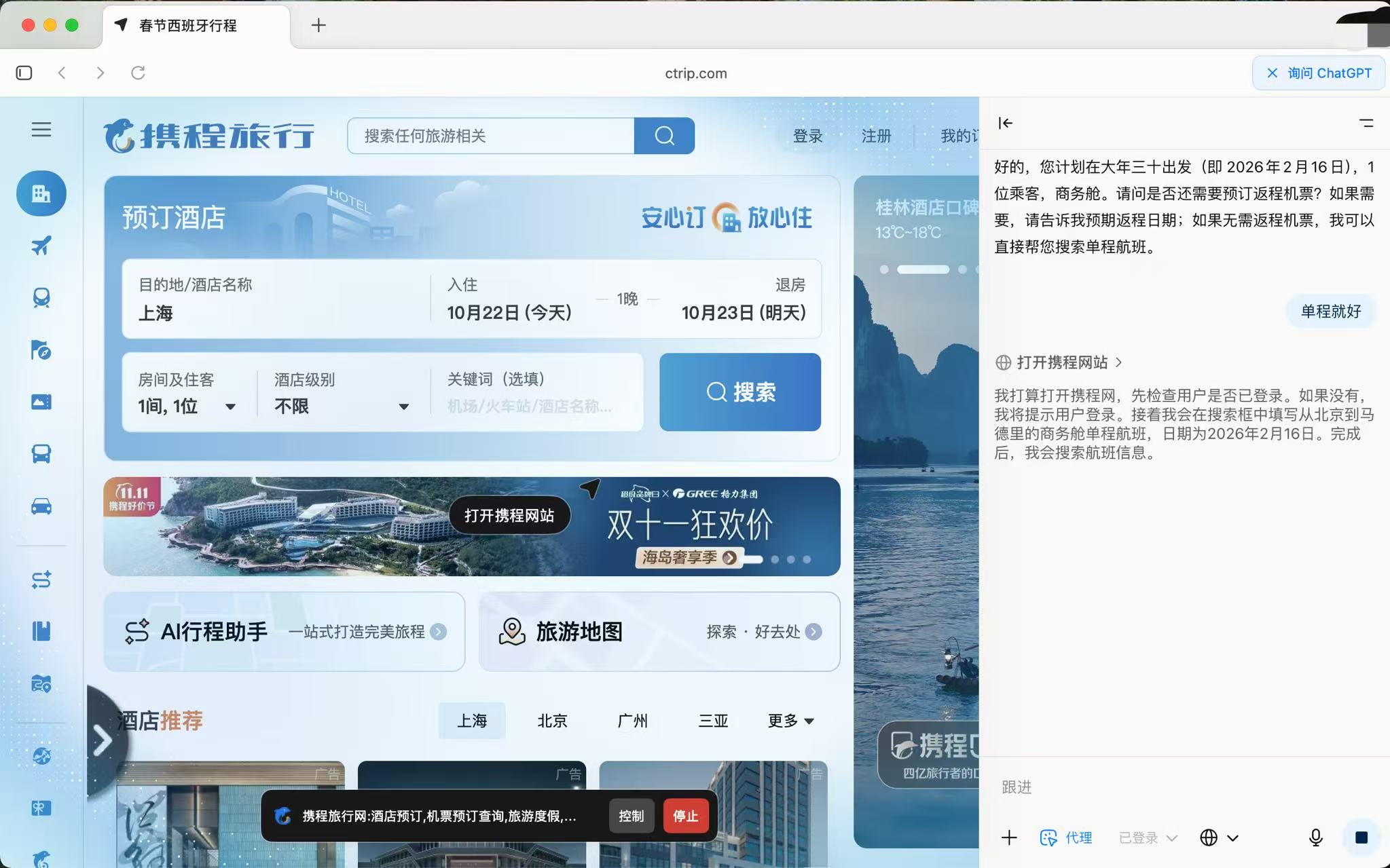Click the 登录 login link
Screen dimensions: 1390x868
[x=807, y=136]
